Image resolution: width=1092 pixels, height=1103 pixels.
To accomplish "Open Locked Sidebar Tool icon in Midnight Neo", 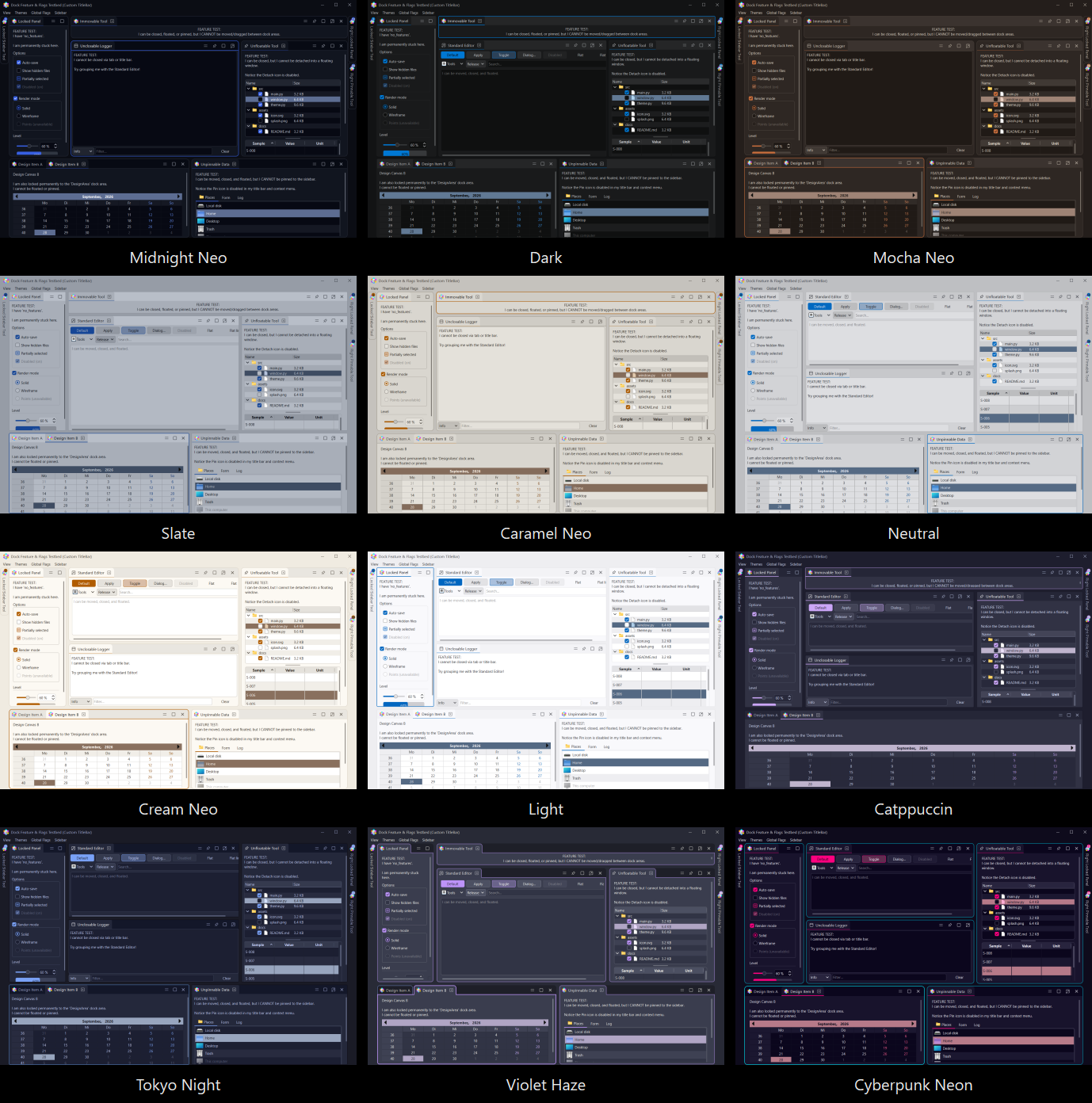I will (5, 21).
